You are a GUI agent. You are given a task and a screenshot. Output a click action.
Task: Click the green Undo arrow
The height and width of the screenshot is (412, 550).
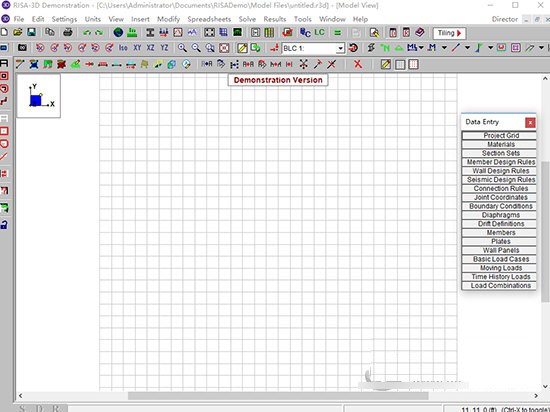pos(87,33)
